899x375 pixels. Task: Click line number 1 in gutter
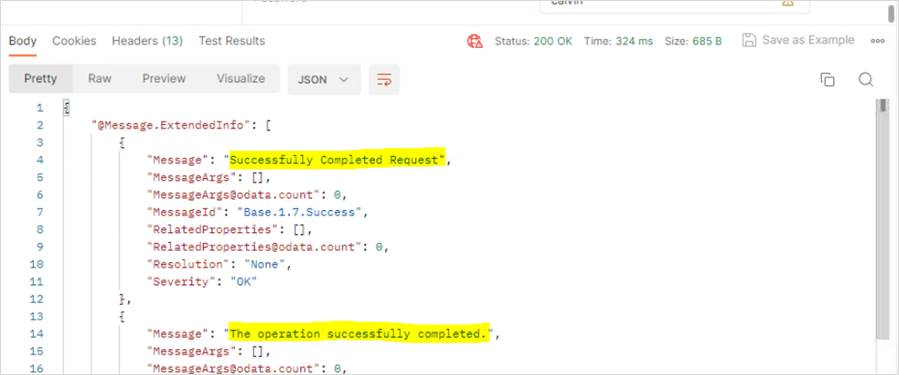(39, 108)
